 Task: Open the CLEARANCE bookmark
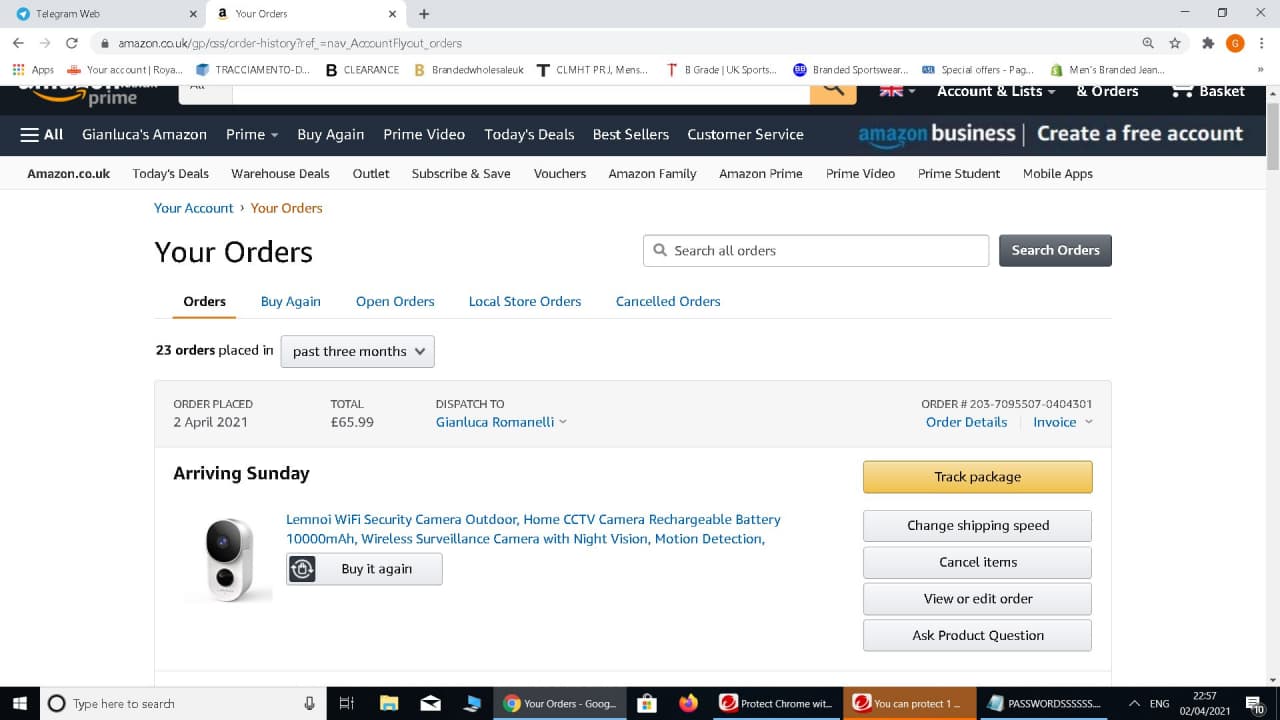tap(362, 70)
